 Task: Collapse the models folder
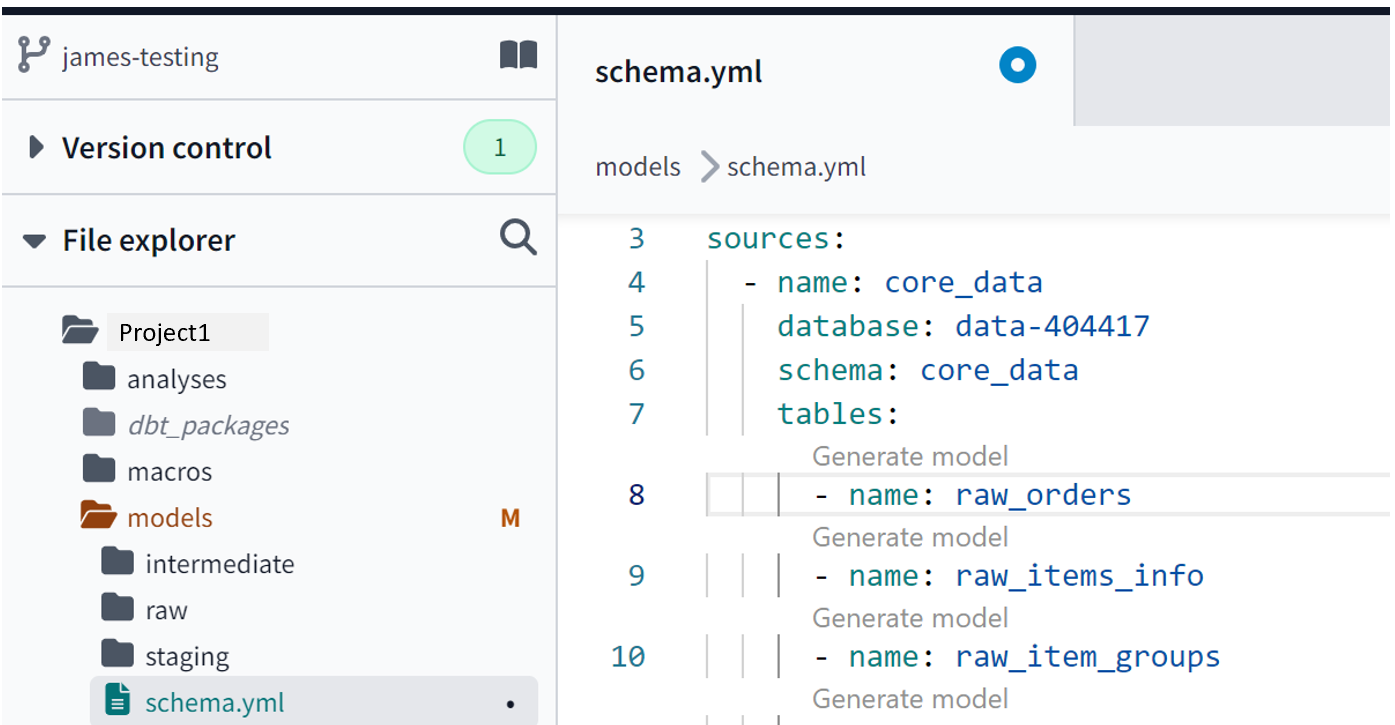98,516
